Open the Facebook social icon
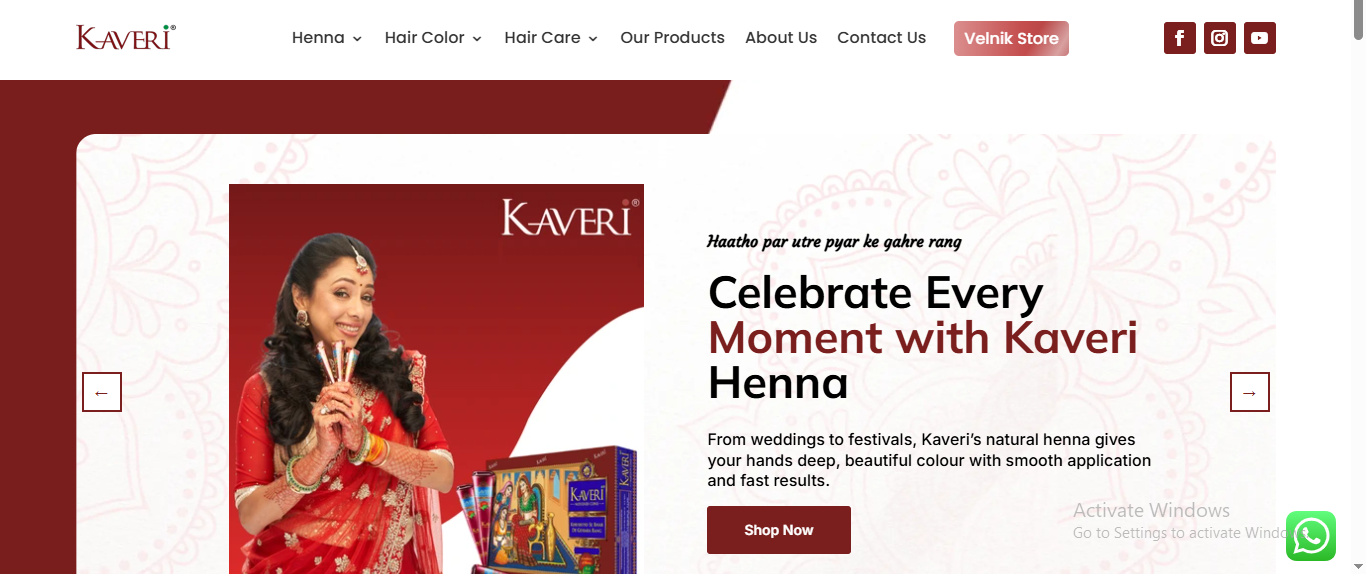 point(1179,38)
